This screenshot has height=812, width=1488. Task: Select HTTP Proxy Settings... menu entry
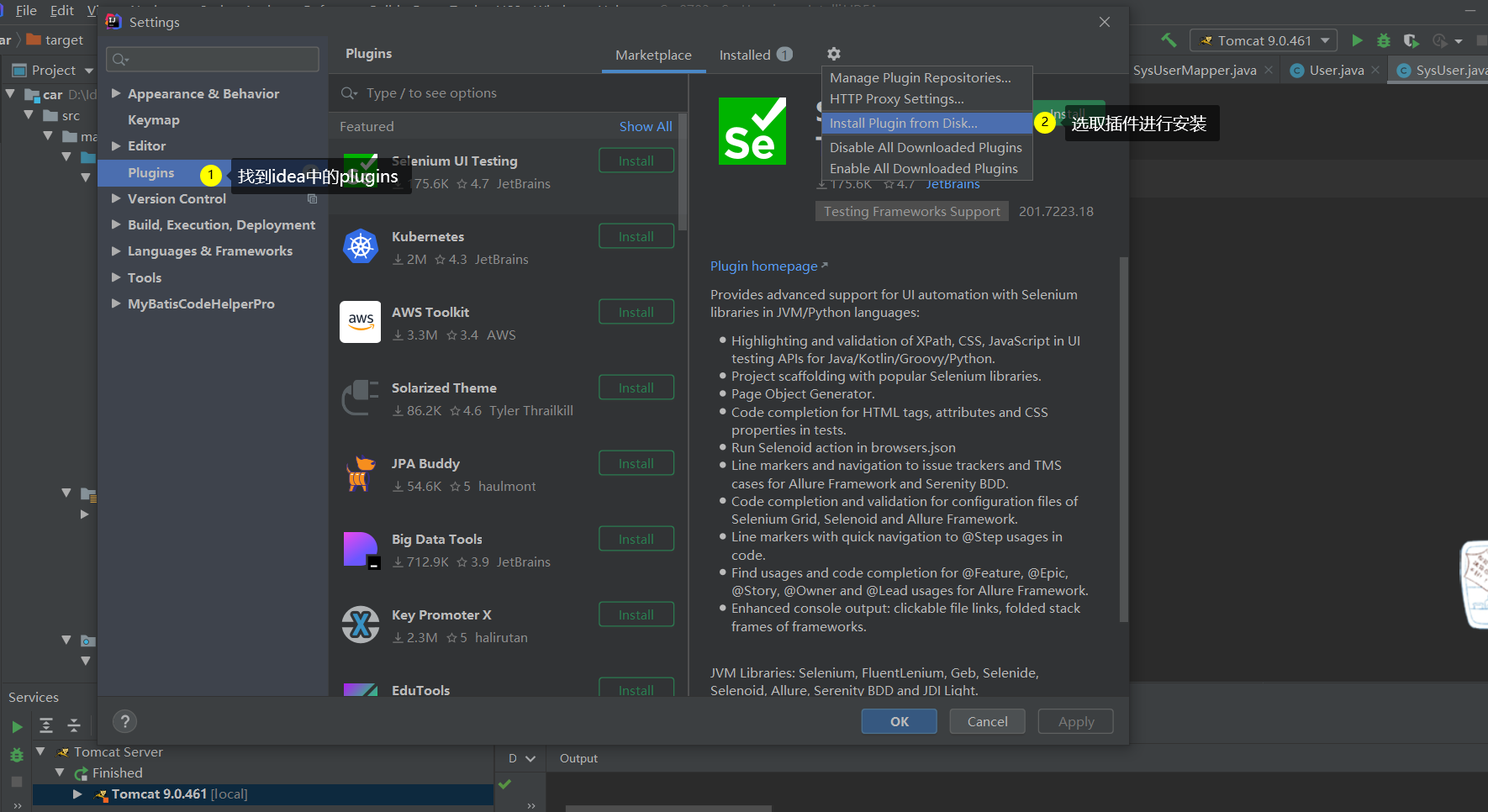pyautogui.click(x=926, y=98)
